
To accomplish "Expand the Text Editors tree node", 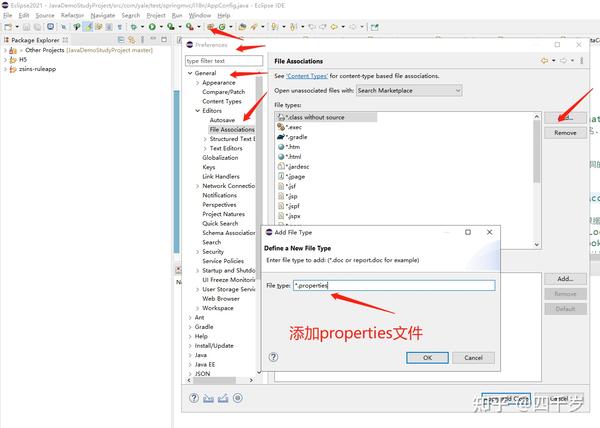I will (x=205, y=148).
